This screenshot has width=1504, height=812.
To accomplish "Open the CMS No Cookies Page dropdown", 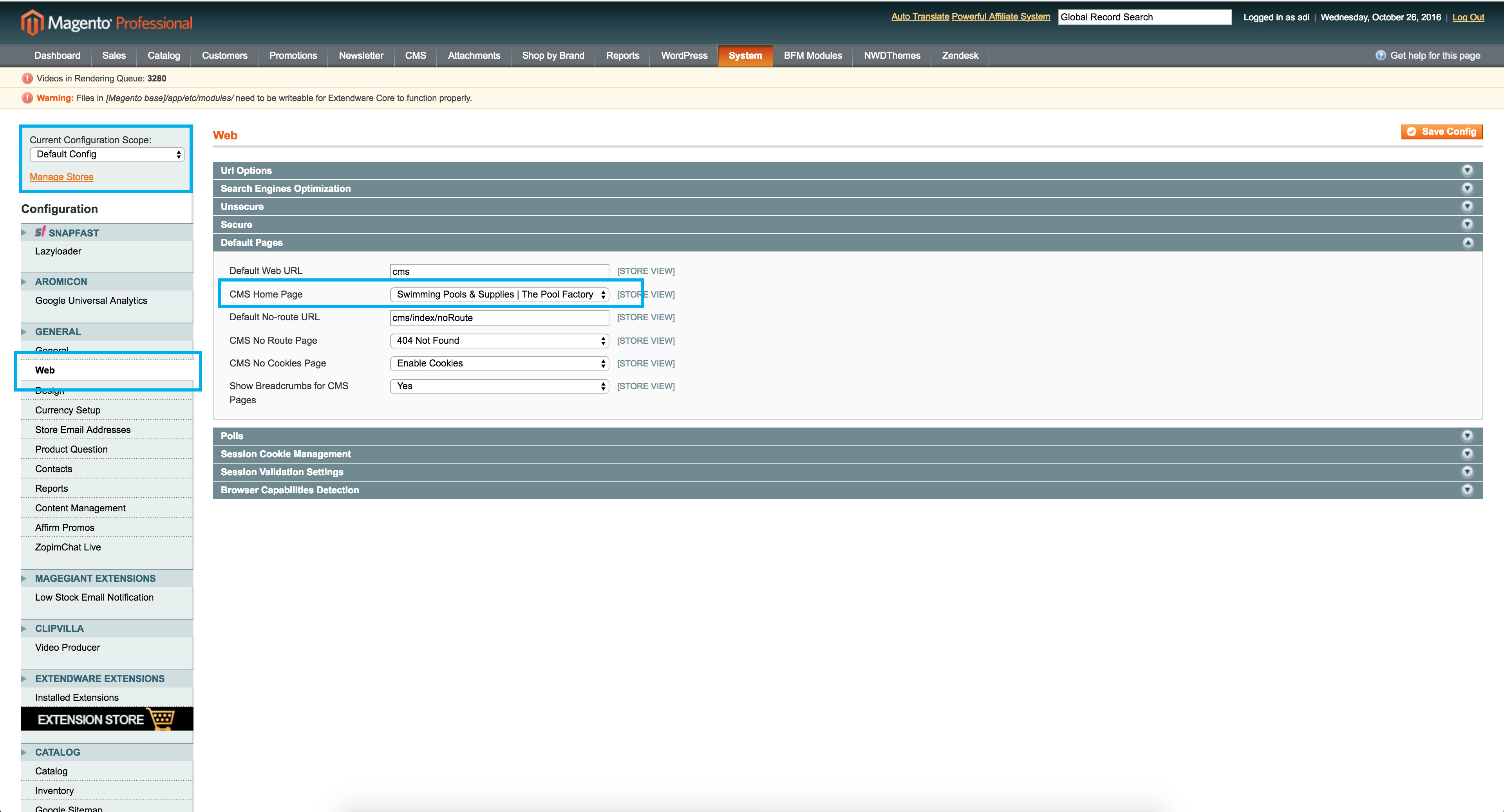I will 499,363.
